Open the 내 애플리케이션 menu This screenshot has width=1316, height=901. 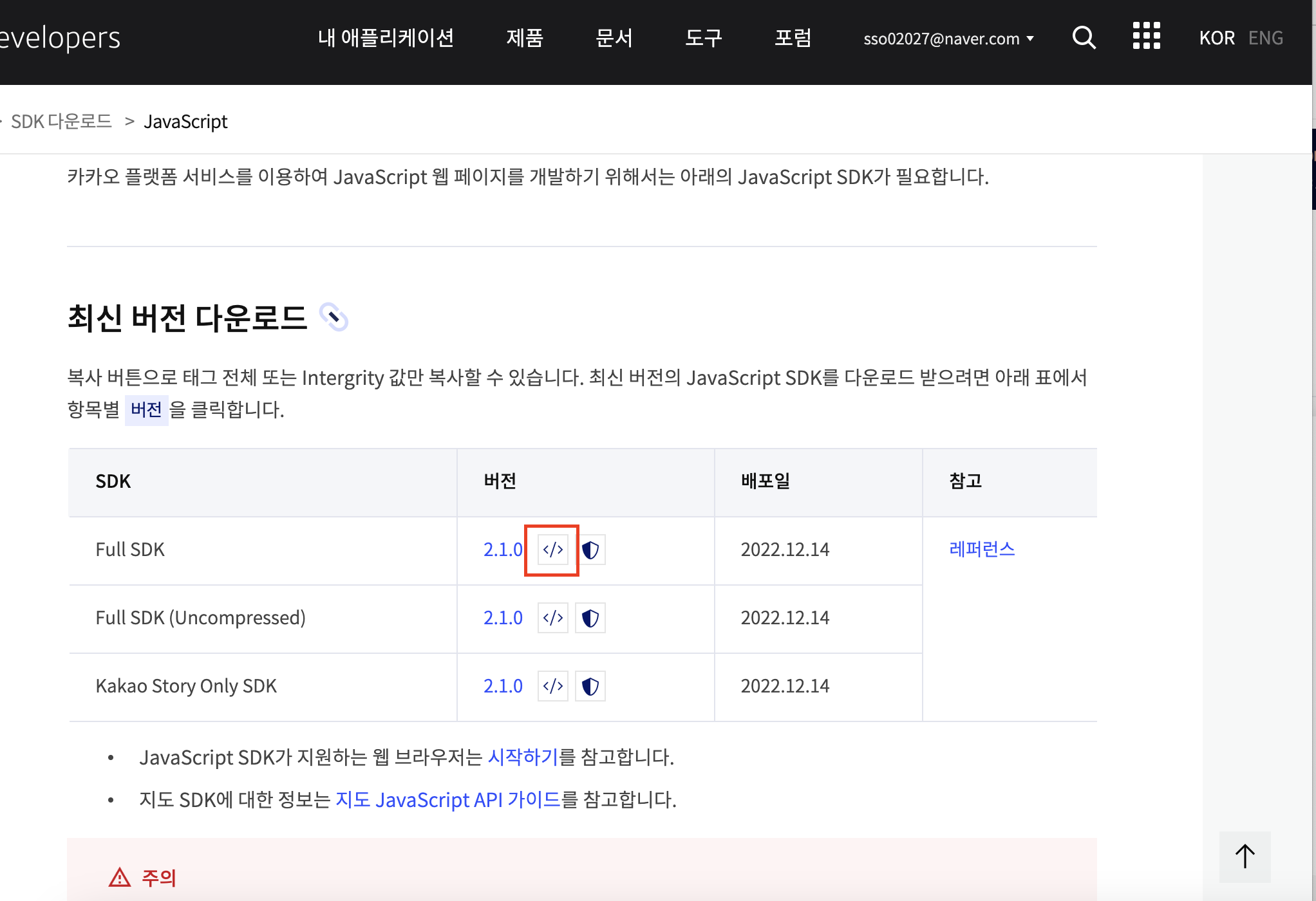coord(386,38)
